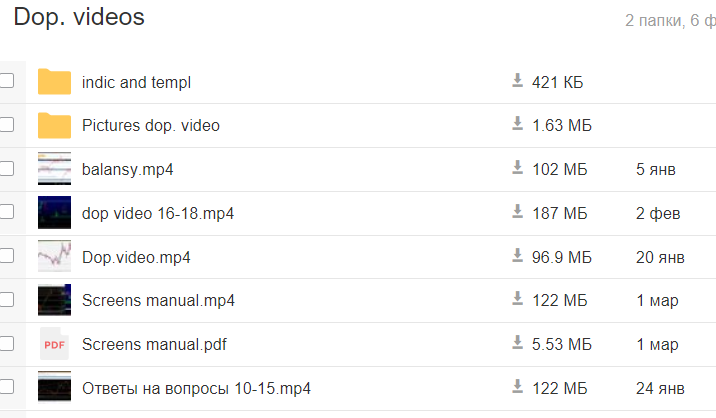Download dop video 16-18.mp4 file
Screen dimensions: 716x418
point(518,212)
